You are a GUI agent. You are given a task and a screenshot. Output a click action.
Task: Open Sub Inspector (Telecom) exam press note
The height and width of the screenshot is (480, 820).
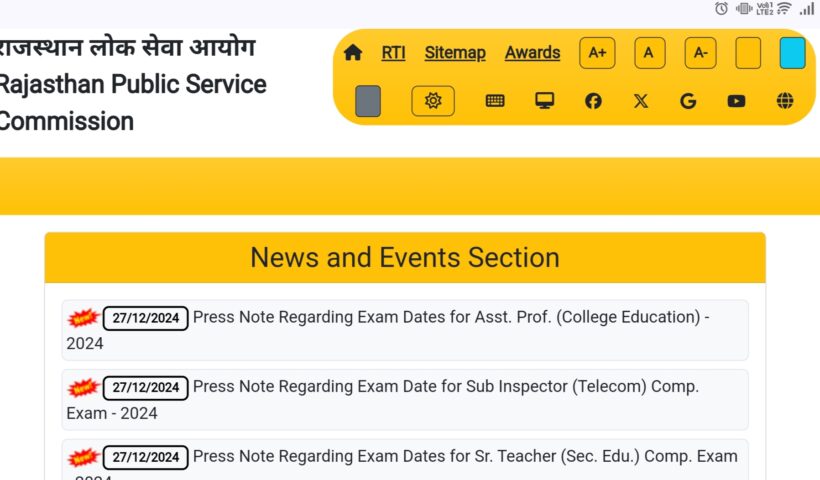(x=445, y=387)
